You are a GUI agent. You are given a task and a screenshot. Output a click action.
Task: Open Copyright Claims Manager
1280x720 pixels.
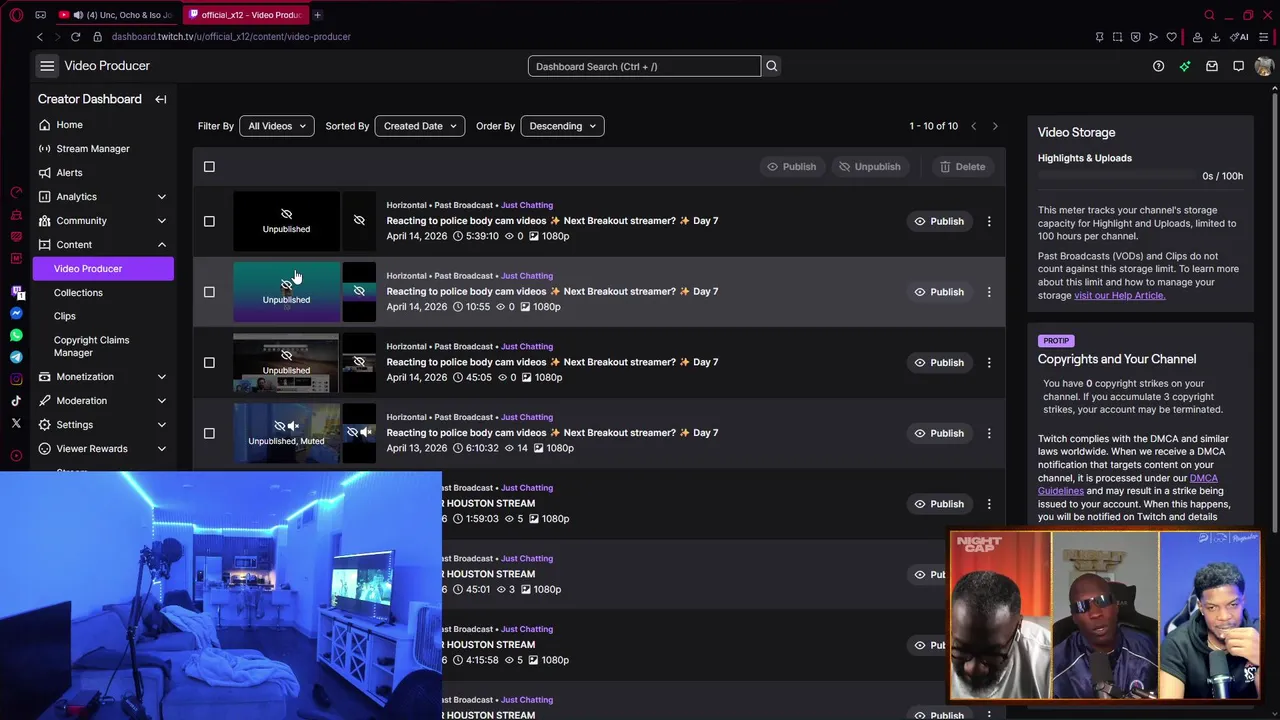91,346
